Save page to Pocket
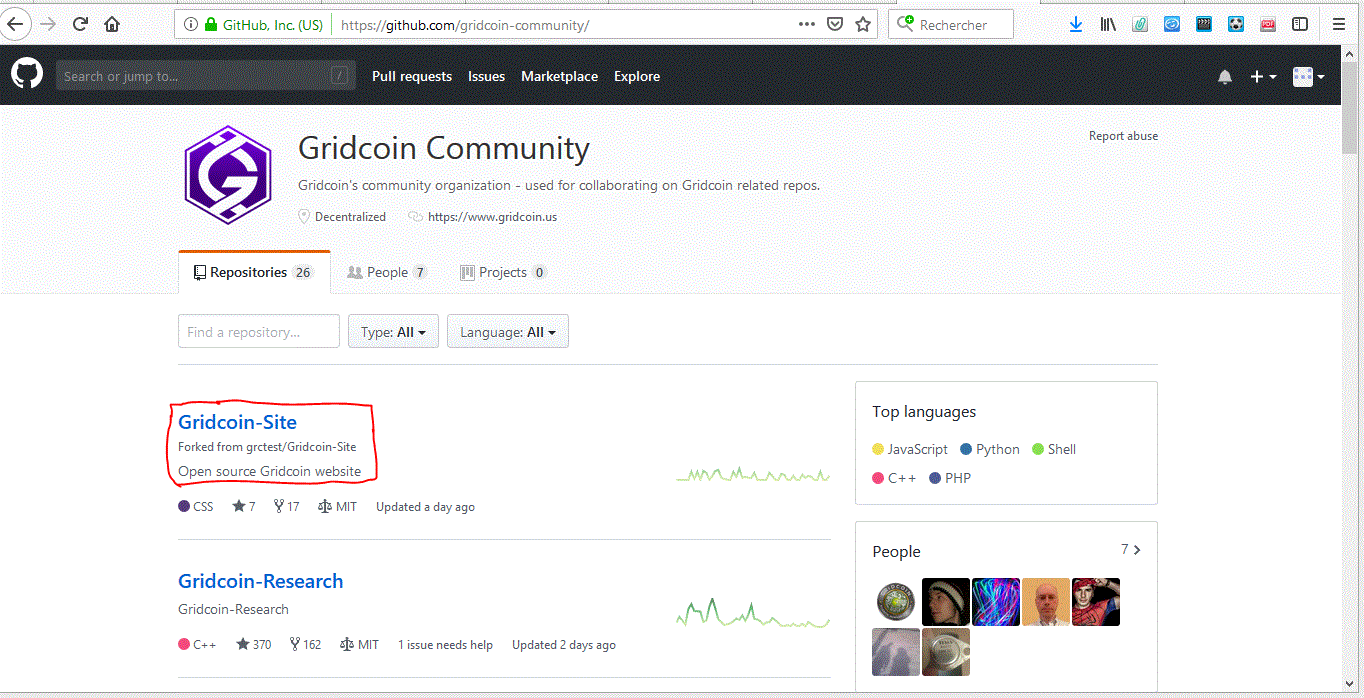 (x=835, y=25)
